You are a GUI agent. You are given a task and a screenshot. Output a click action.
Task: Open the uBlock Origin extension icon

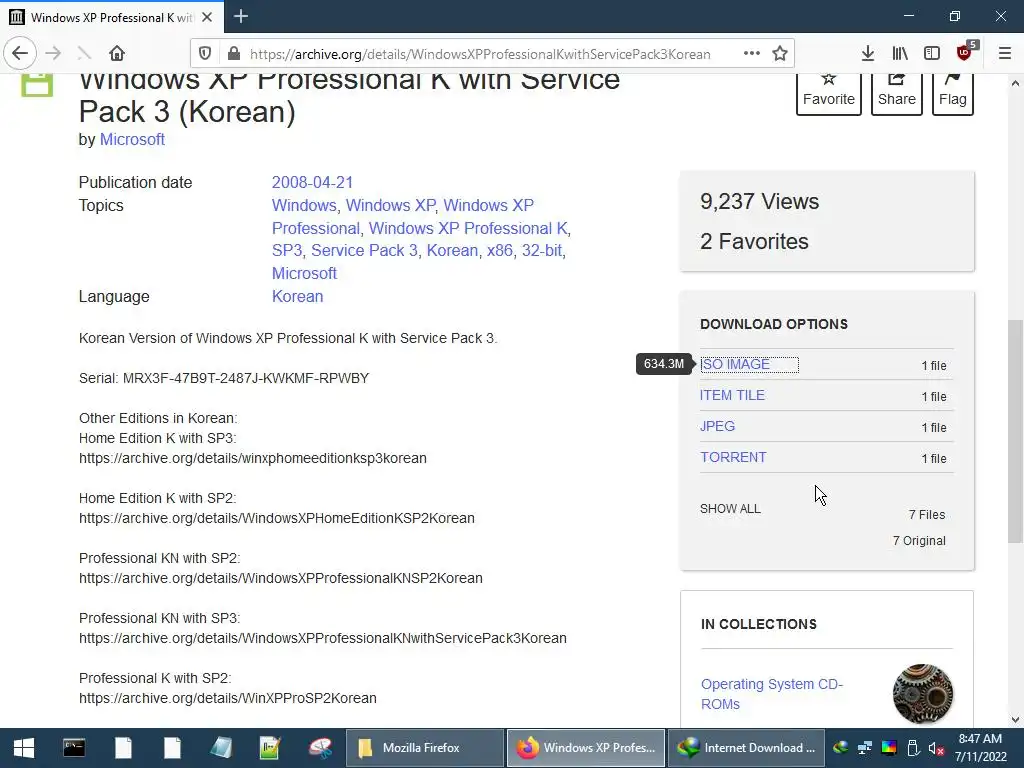pos(965,54)
